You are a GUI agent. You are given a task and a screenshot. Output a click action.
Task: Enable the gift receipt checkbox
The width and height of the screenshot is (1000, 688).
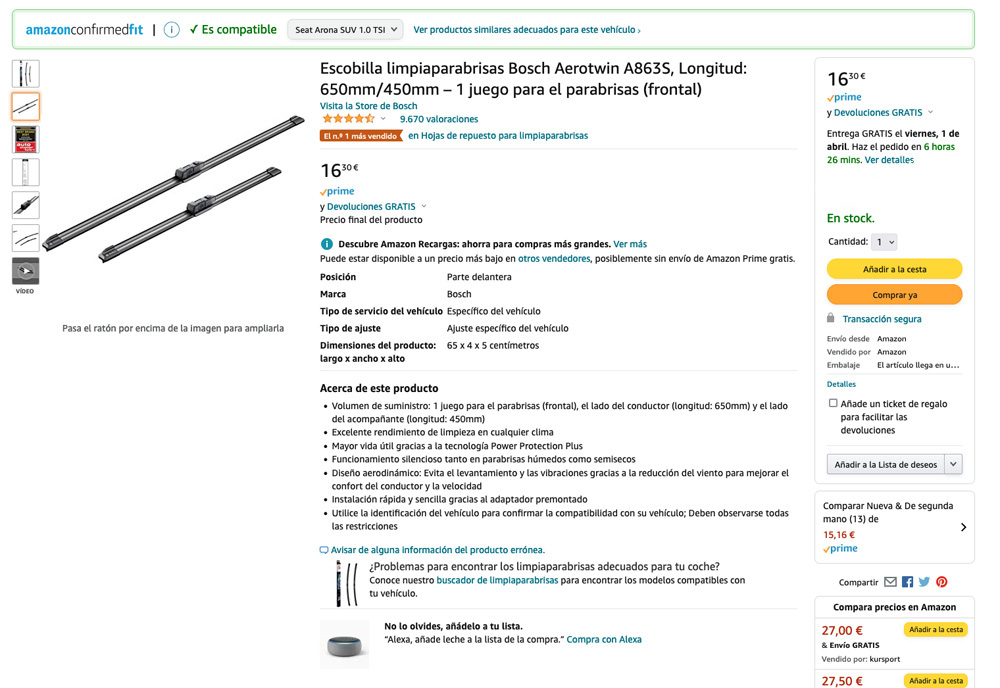point(833,404)
